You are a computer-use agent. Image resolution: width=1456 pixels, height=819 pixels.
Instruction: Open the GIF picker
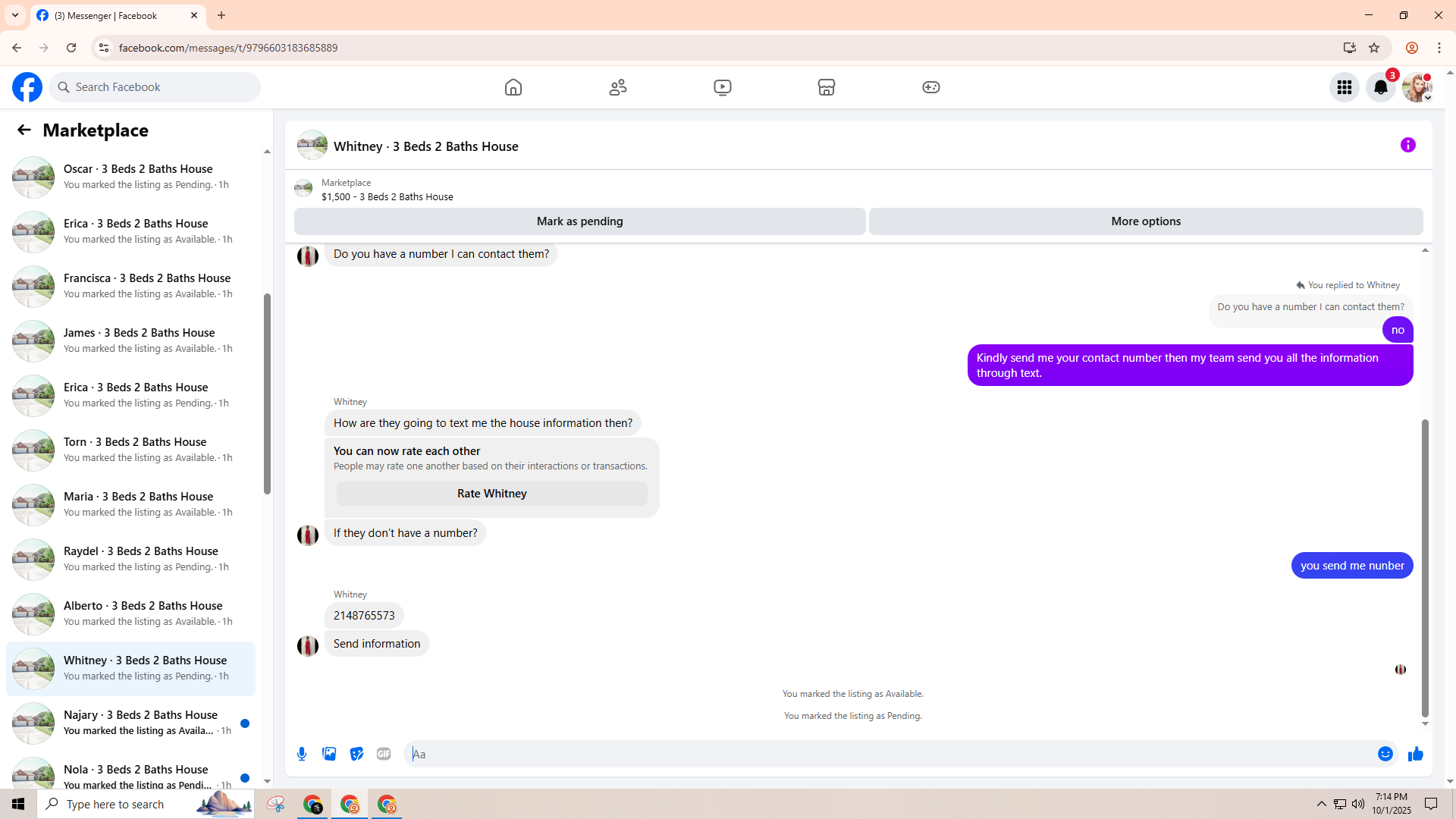point(384,754)
